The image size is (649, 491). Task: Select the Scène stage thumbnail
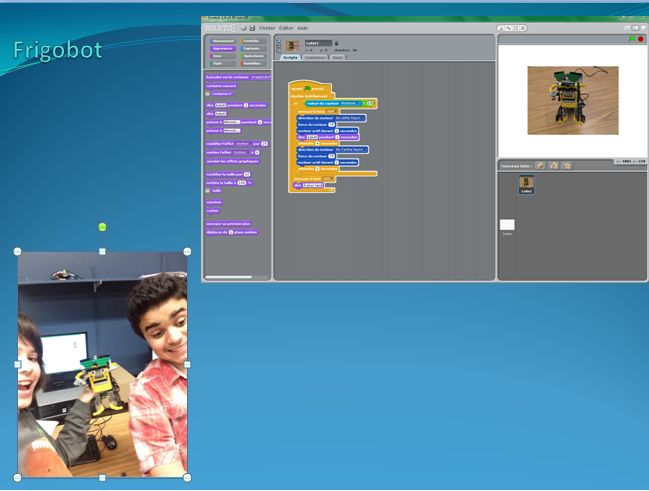tap(507, 227)
